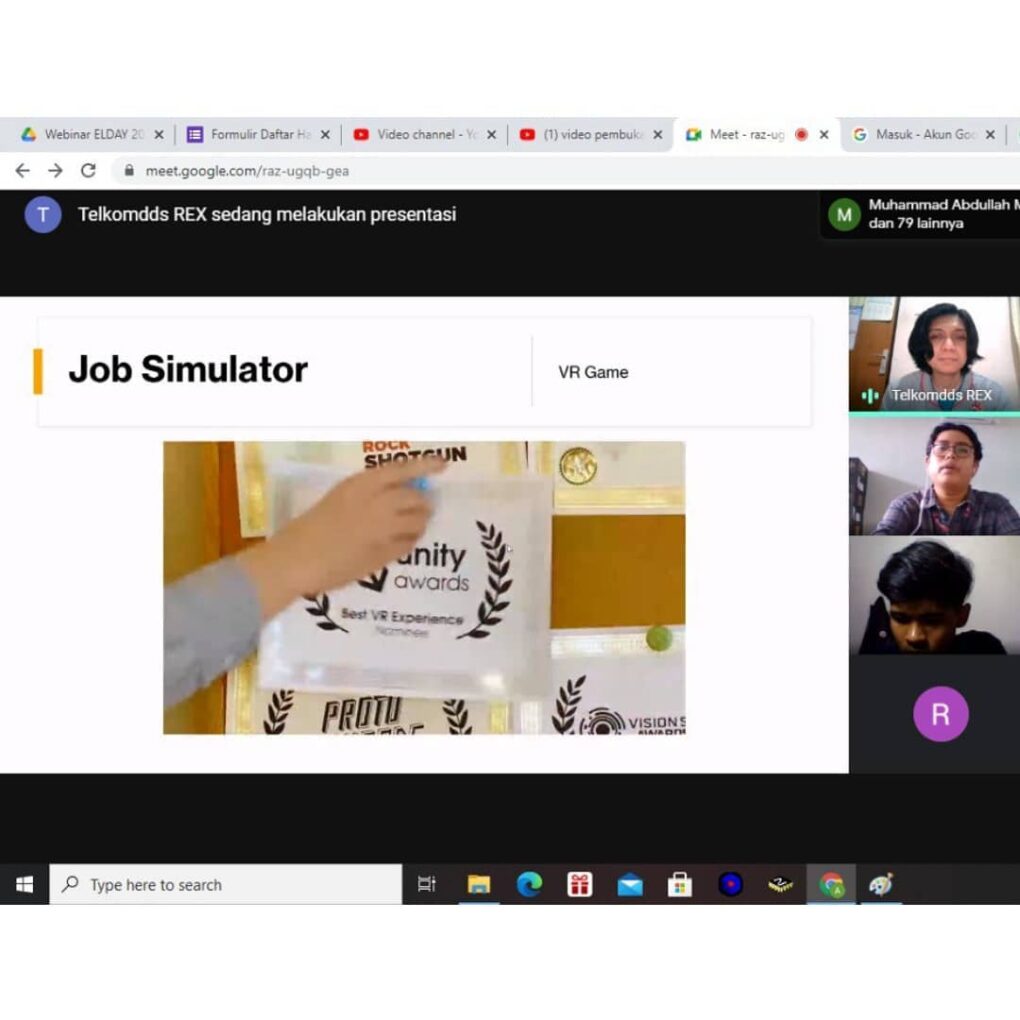
Task: Open the Mail app in the taskbar
Action: tap(630, 885)
